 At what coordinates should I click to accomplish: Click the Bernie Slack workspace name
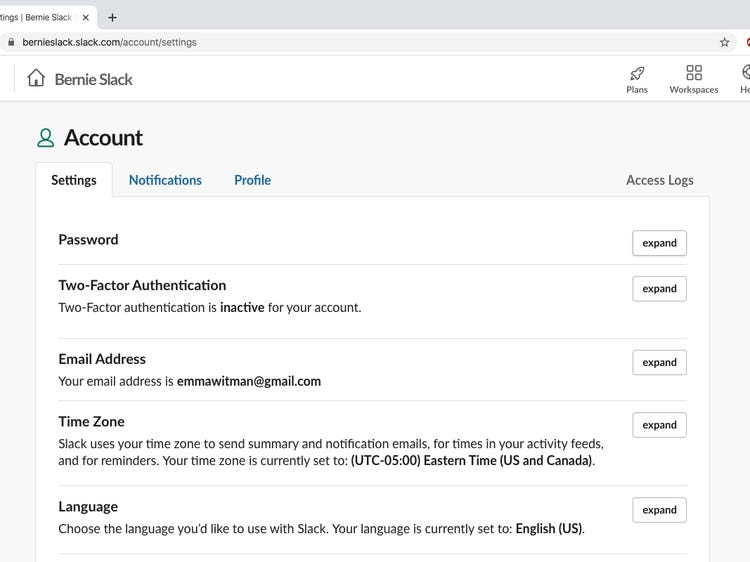click(94, 79)
